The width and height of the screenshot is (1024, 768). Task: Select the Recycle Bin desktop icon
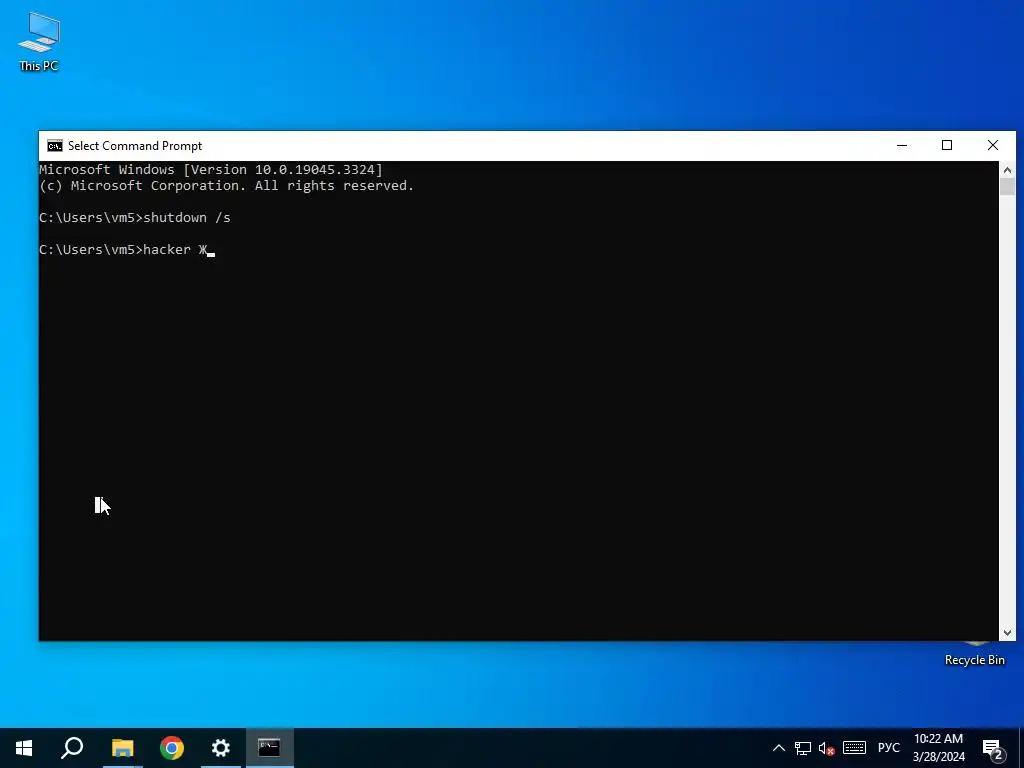(974, 653)
